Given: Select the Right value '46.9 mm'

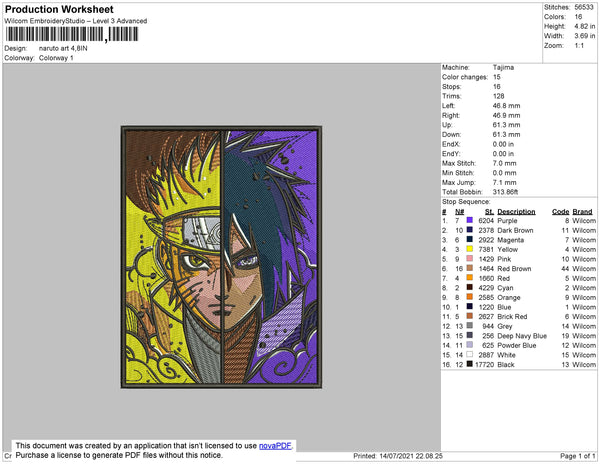Looking at the screenshot, I should [506, 115].
